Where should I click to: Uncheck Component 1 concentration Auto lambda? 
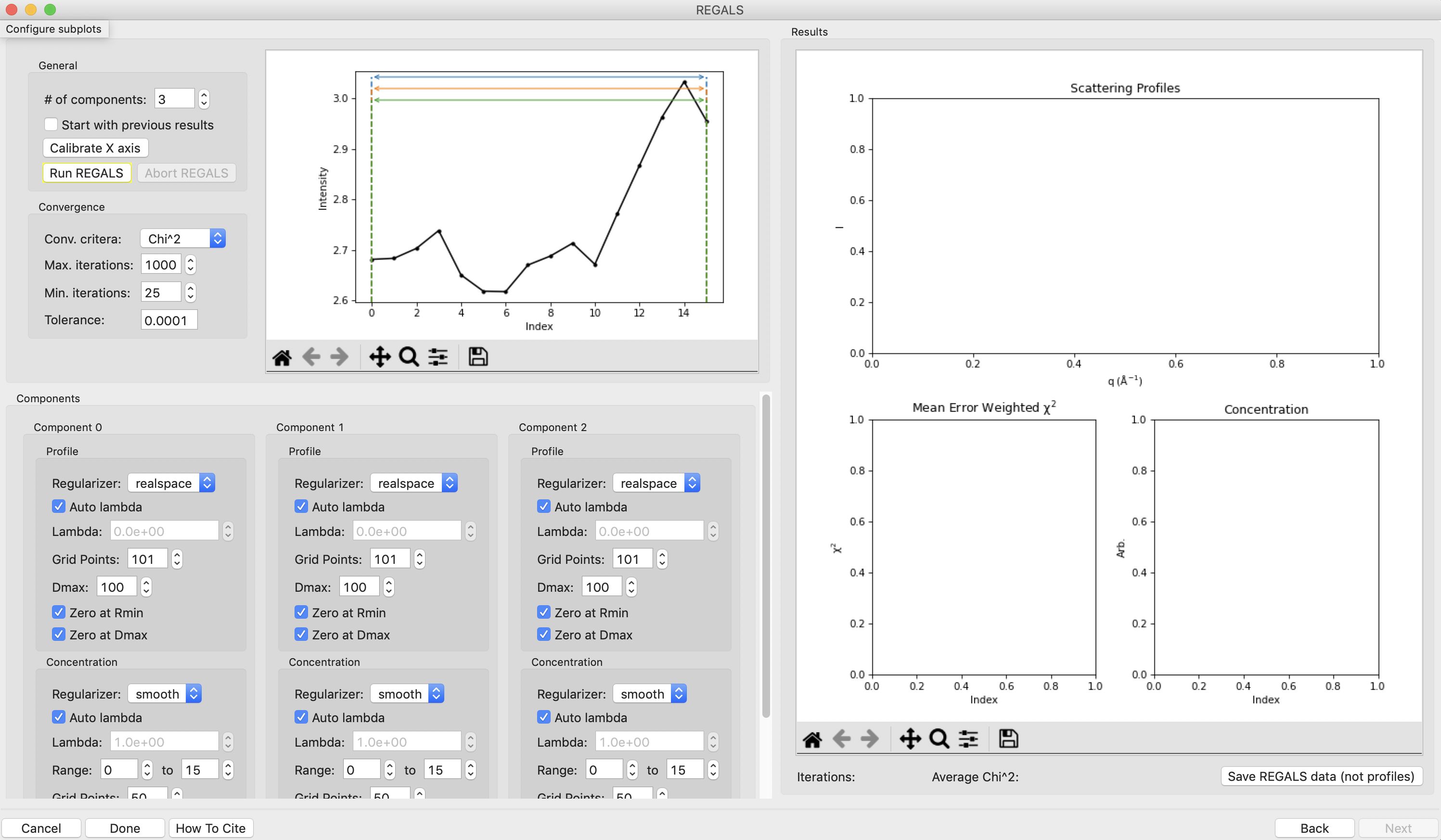(301, 718)
